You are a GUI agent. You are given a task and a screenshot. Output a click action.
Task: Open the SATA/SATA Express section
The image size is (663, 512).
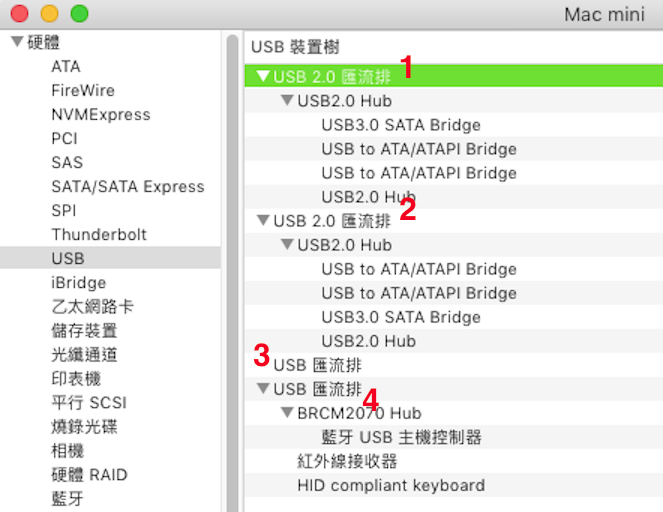(x=128, y=186)
